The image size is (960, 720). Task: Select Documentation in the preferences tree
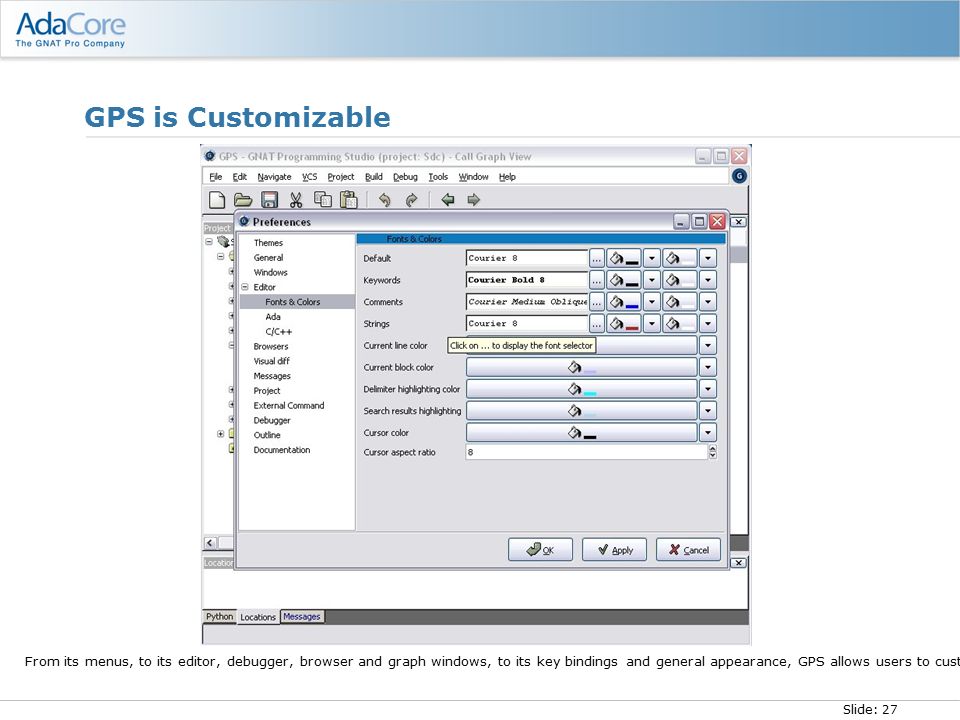282,449
